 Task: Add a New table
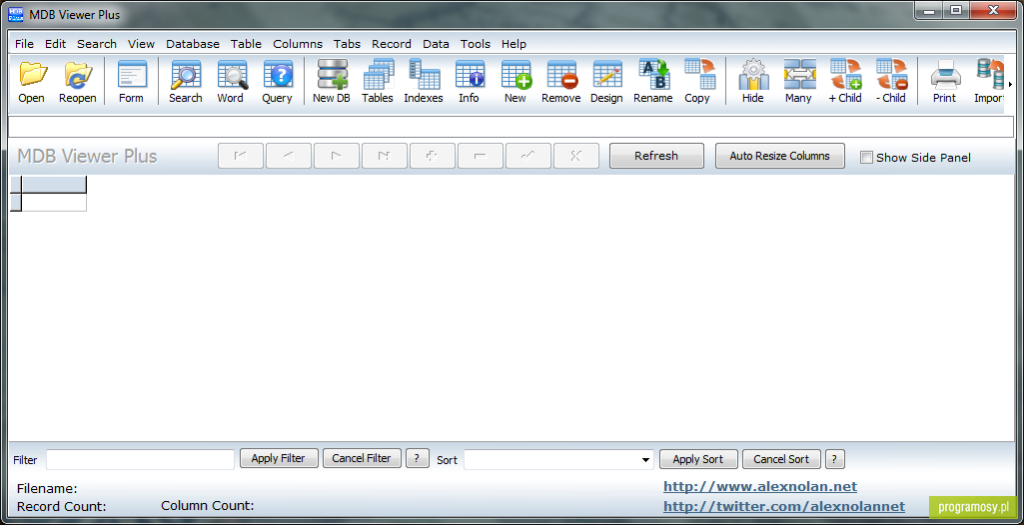(x=515, y=81)
